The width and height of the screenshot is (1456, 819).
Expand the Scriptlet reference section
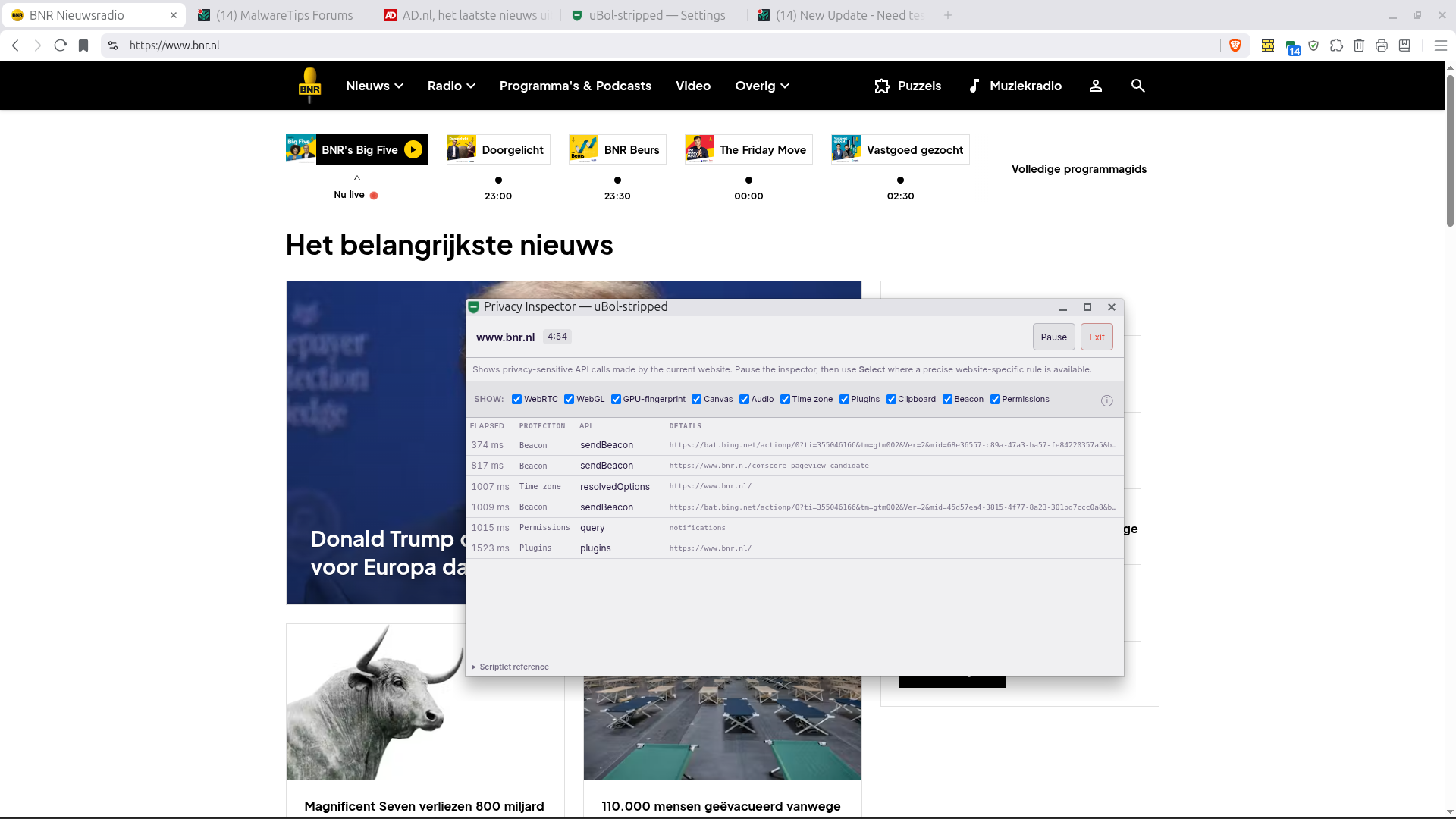click(510, 667)
